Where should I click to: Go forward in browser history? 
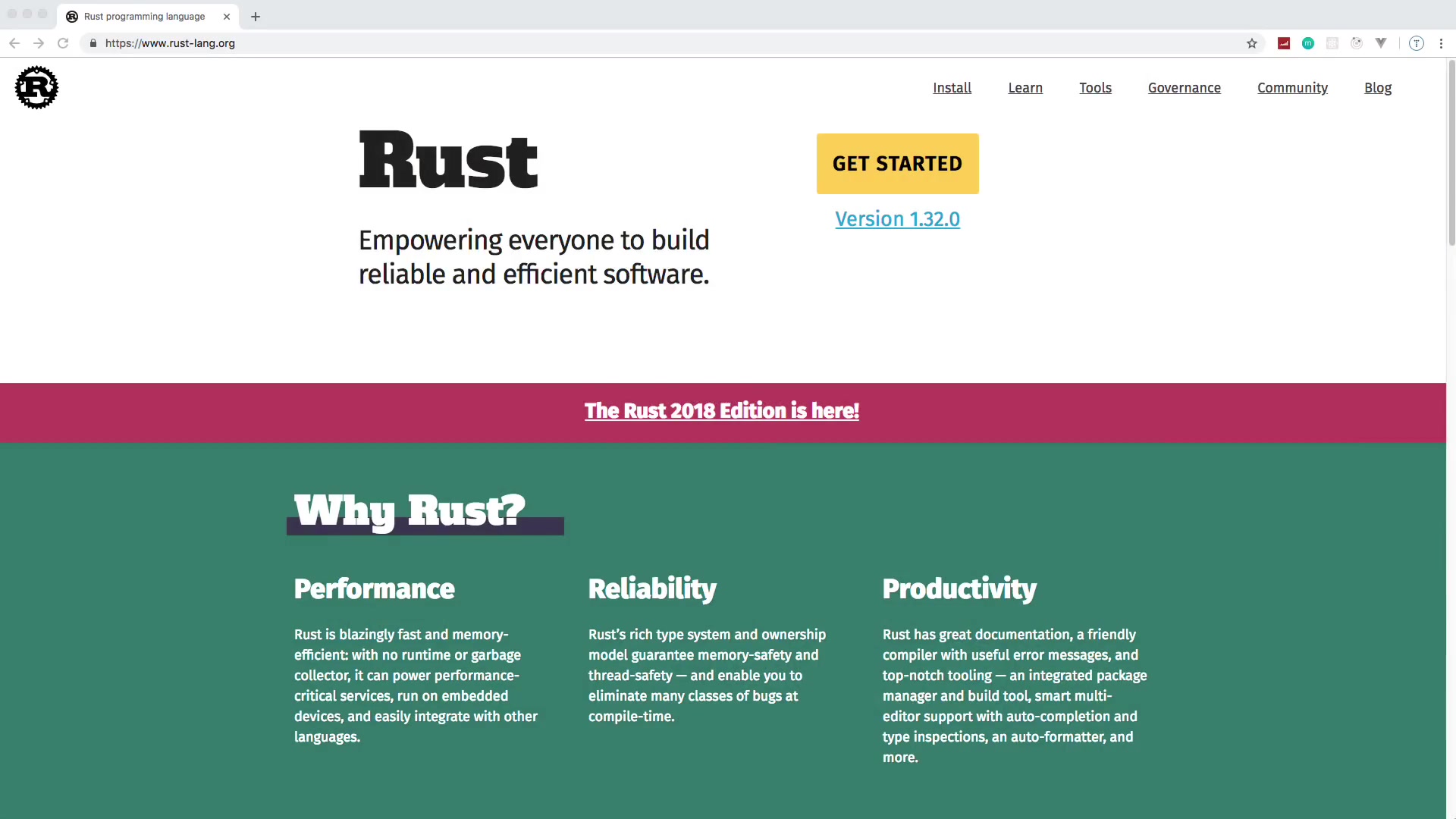tap(39, 43)
